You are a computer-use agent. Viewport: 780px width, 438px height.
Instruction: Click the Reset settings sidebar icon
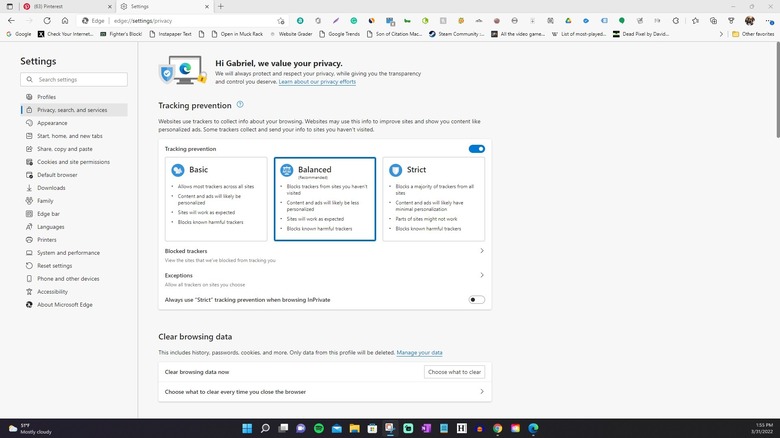tap(29, 266)
